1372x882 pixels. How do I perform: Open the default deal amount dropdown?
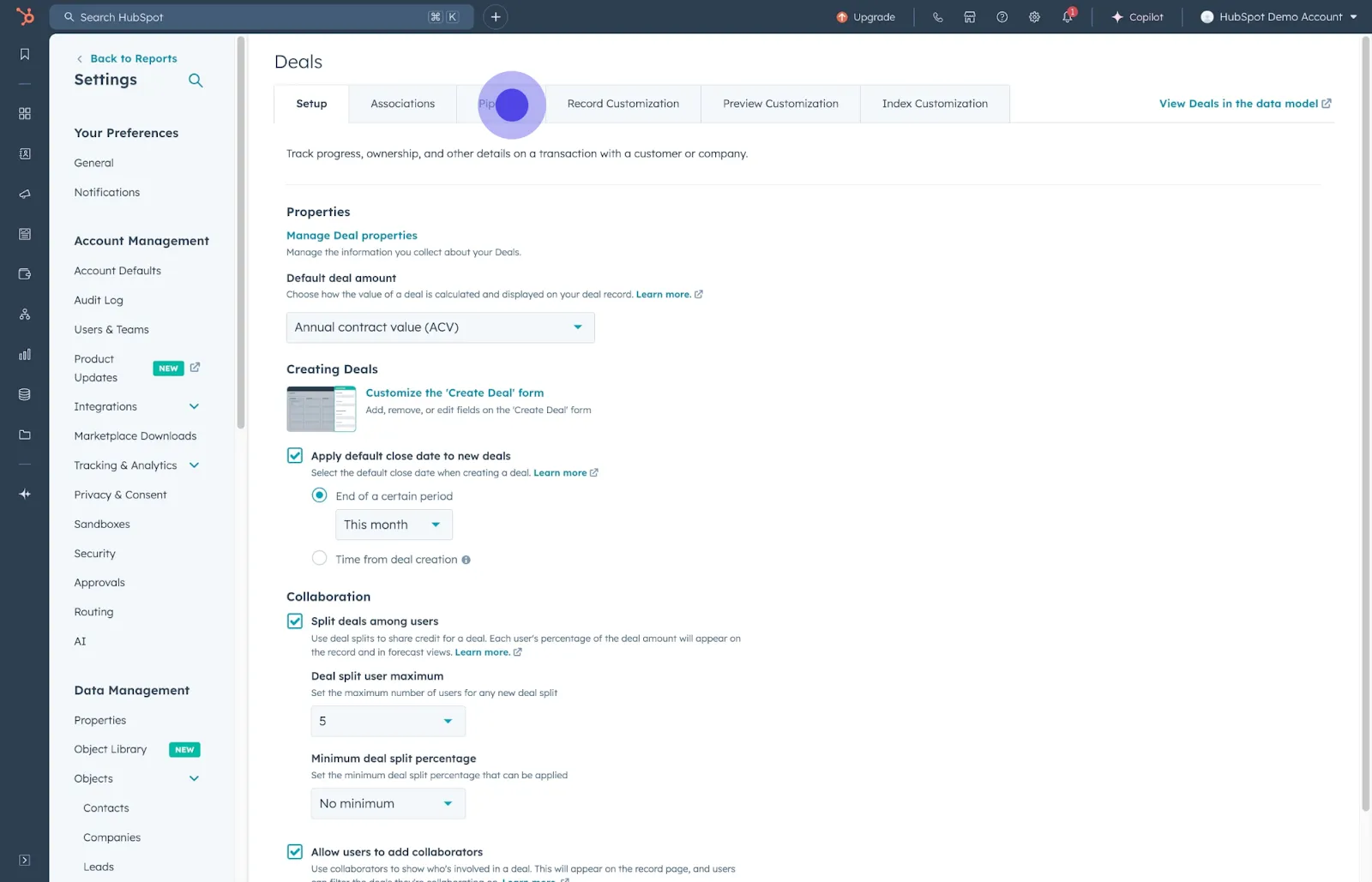pyautogui.click(x=440, y=327)
